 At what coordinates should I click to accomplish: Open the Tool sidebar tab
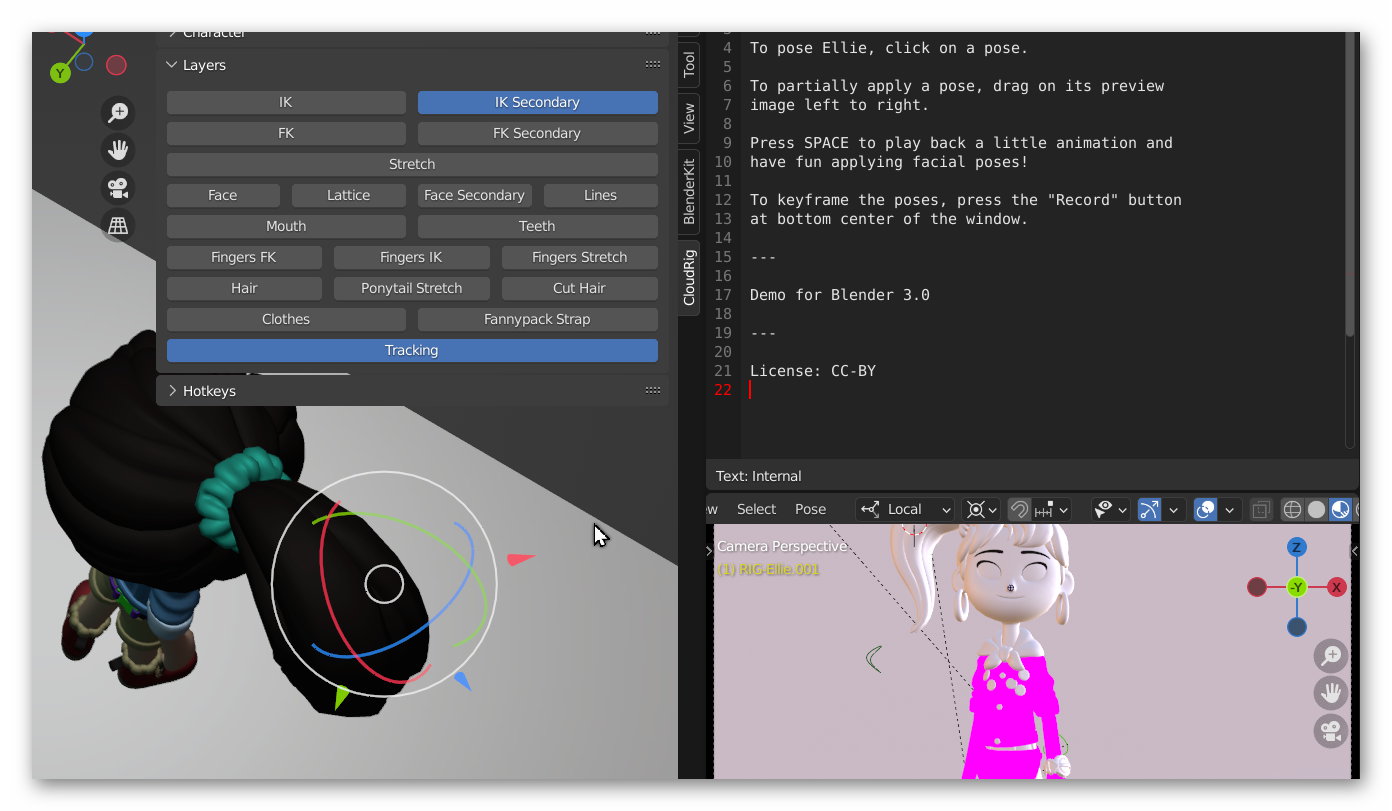689,64
